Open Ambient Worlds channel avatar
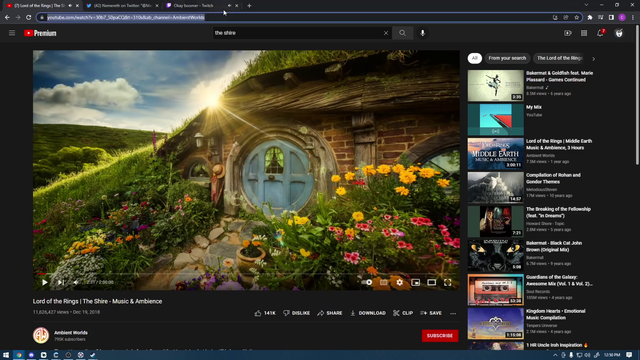Viewport: 640px width, 360px height. click(41, 336)
